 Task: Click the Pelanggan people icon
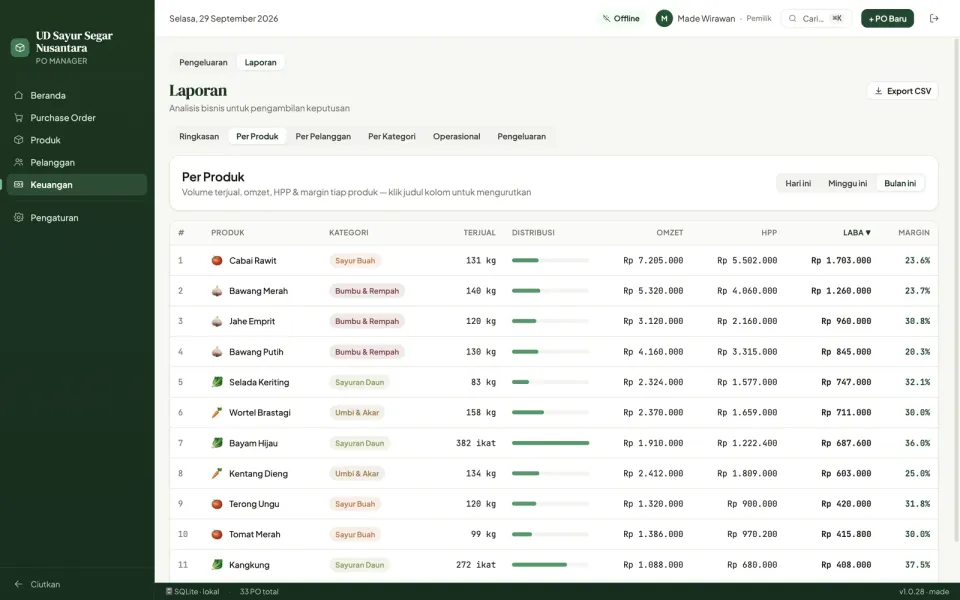[18, 162]
